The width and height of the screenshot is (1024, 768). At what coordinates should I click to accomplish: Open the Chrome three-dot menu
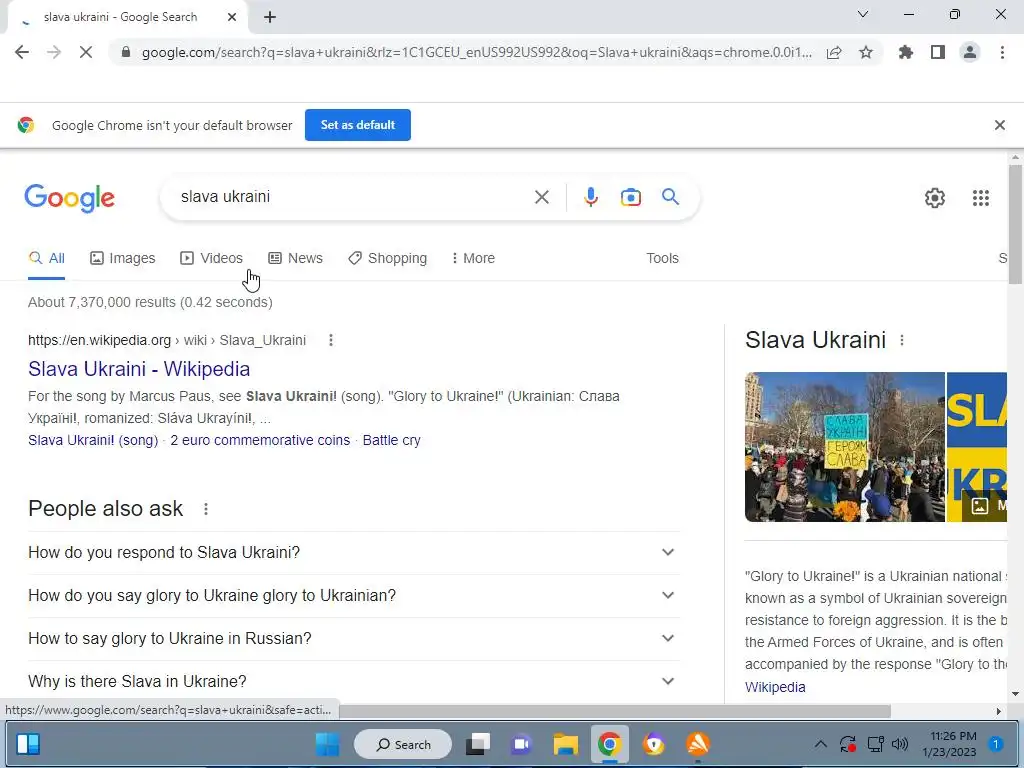pos(1002,52)
